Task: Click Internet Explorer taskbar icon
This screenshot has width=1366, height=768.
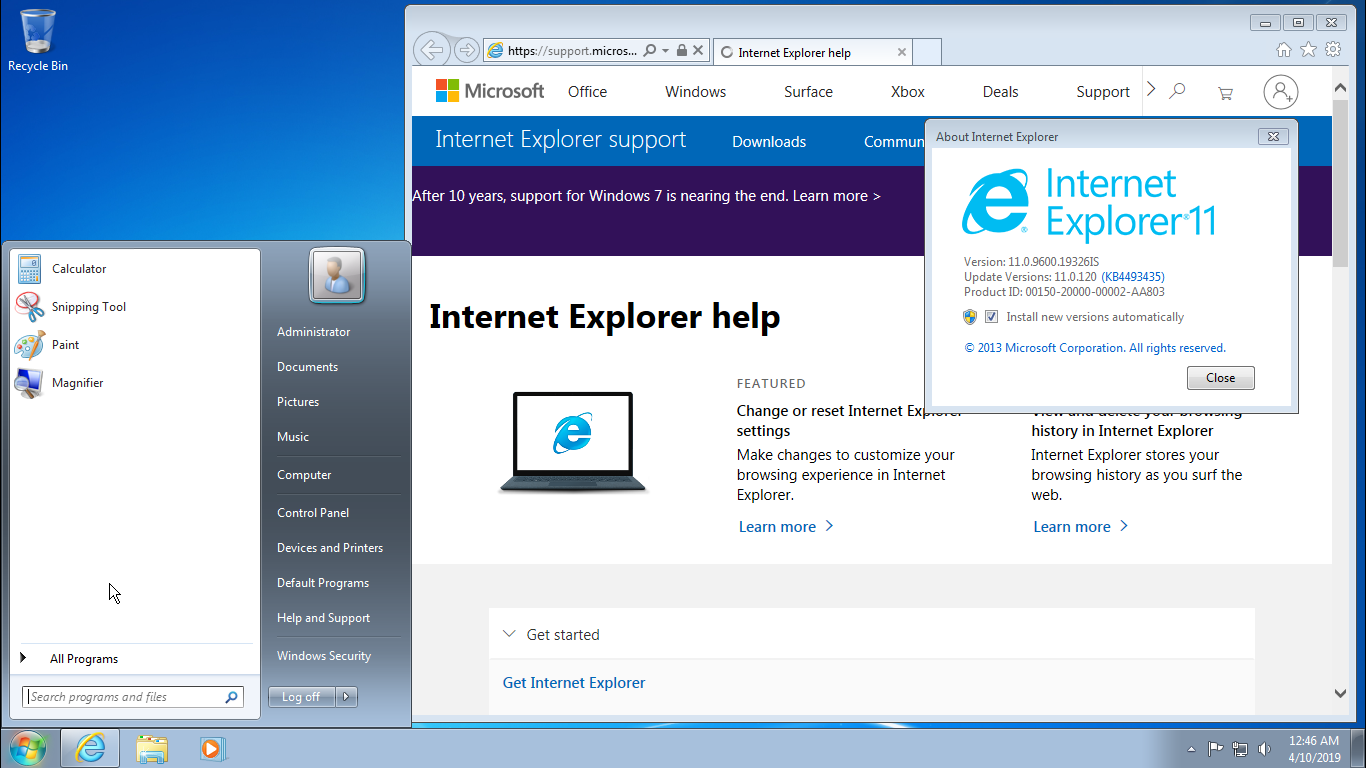Action: click(90, 748)
